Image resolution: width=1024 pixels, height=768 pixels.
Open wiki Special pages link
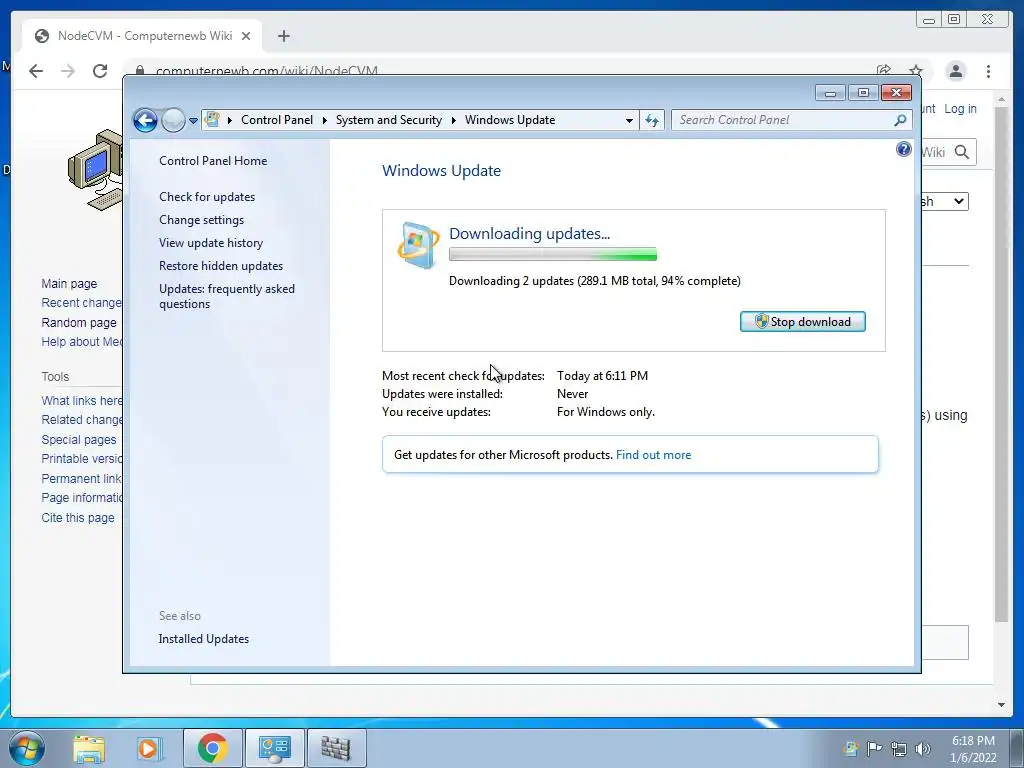click(79, 440)
